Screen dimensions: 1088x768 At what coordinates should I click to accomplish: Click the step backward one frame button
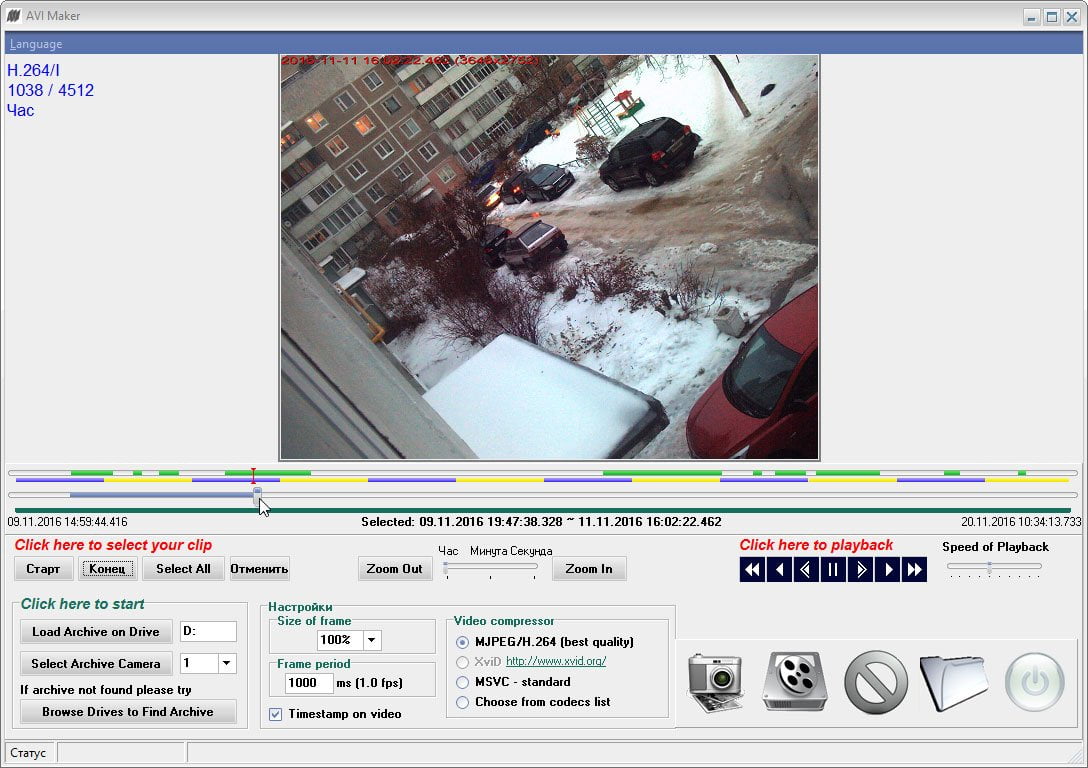point(806,570)
